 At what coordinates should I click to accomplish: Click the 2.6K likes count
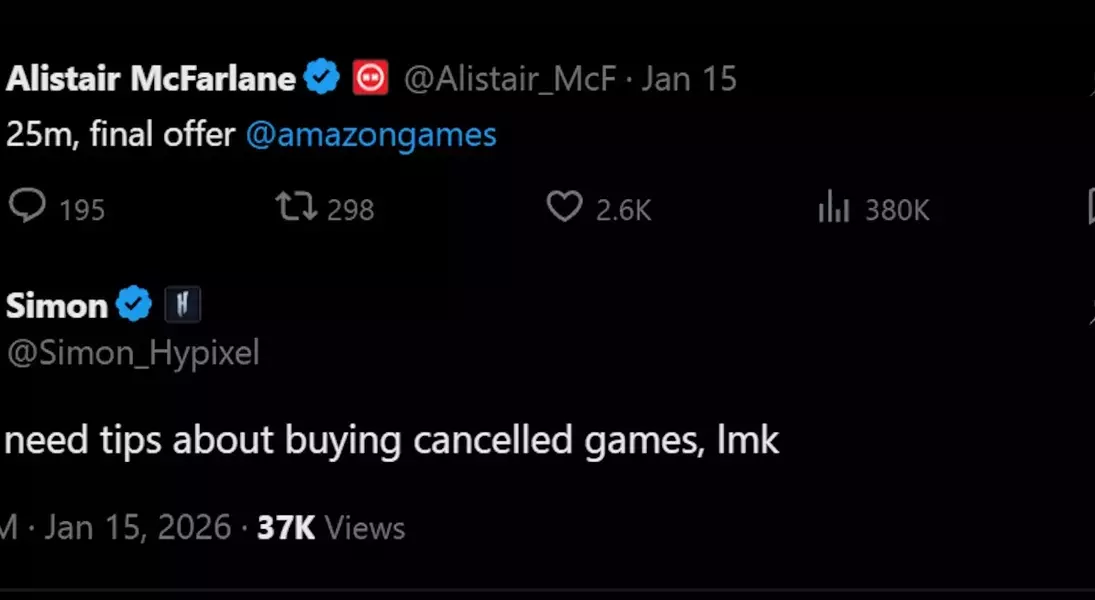[623, 209]
